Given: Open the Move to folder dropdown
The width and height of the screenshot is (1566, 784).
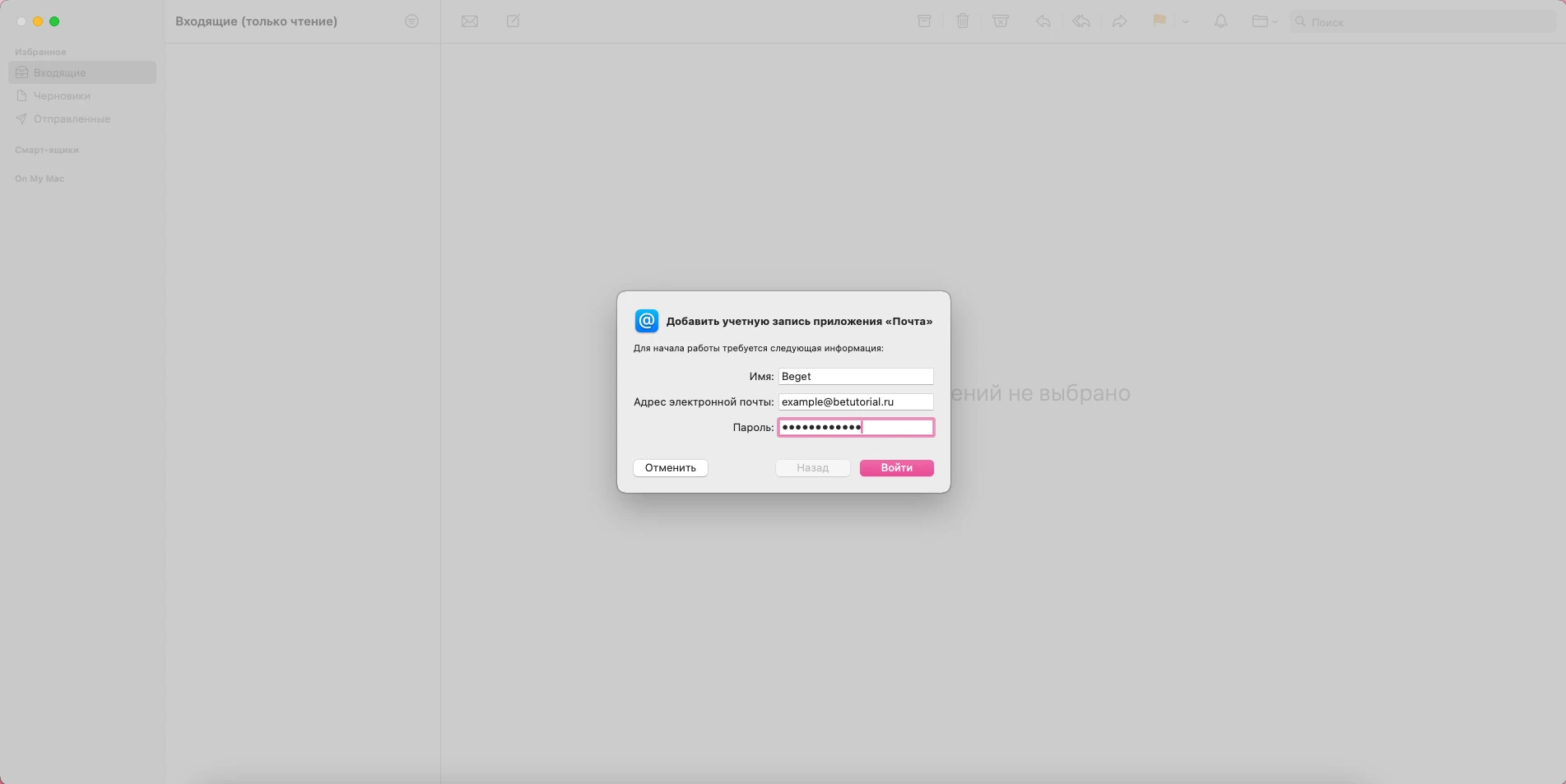Looking at the screenshot, I should (x=1264, y=21).
